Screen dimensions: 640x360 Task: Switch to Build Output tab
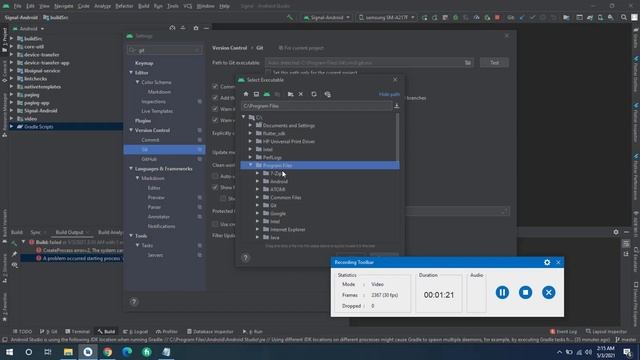(69, 232)
